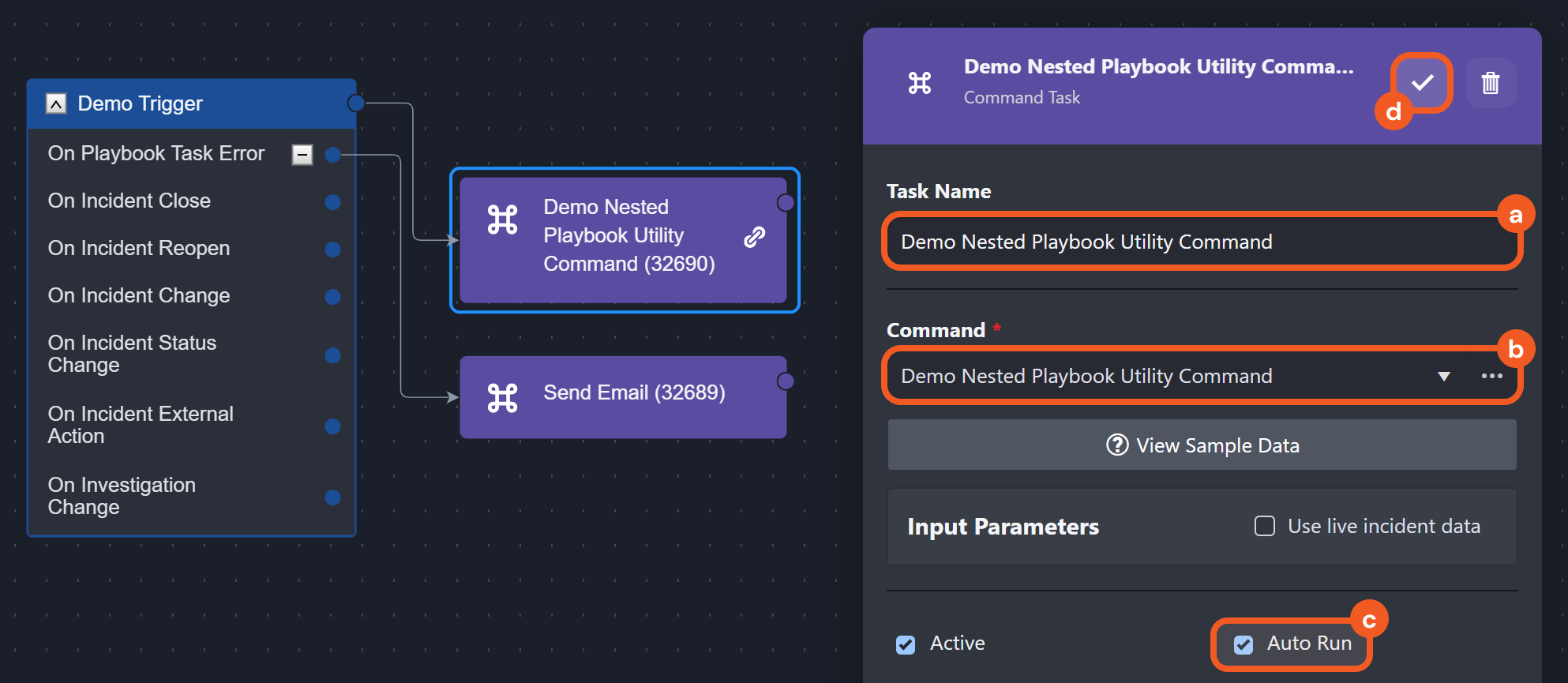Click the On Incident Change output port
The height and width of the screenshot is (683, 1568).
(332, 297)
